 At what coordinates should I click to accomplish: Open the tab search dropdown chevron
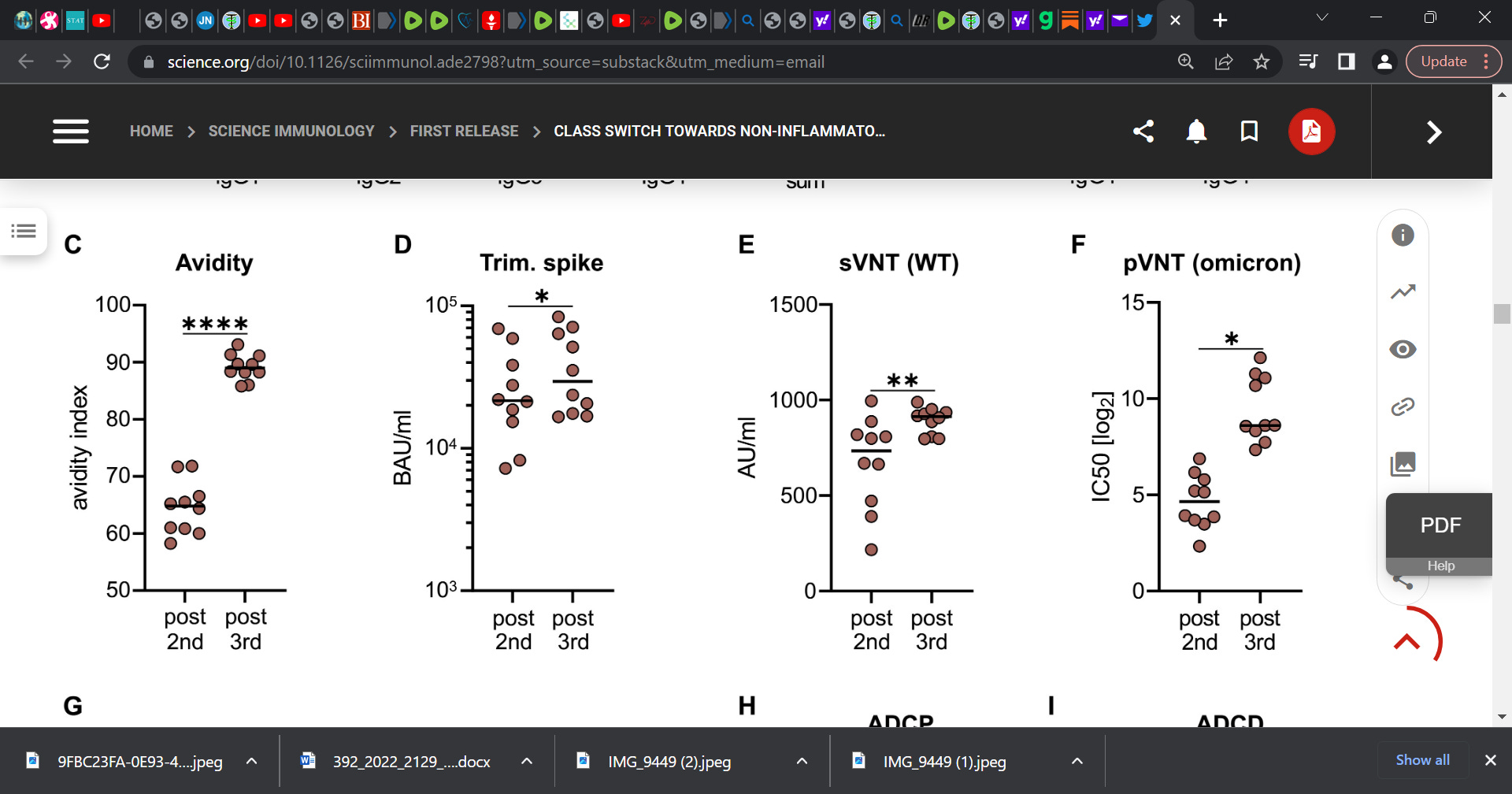1322,17
